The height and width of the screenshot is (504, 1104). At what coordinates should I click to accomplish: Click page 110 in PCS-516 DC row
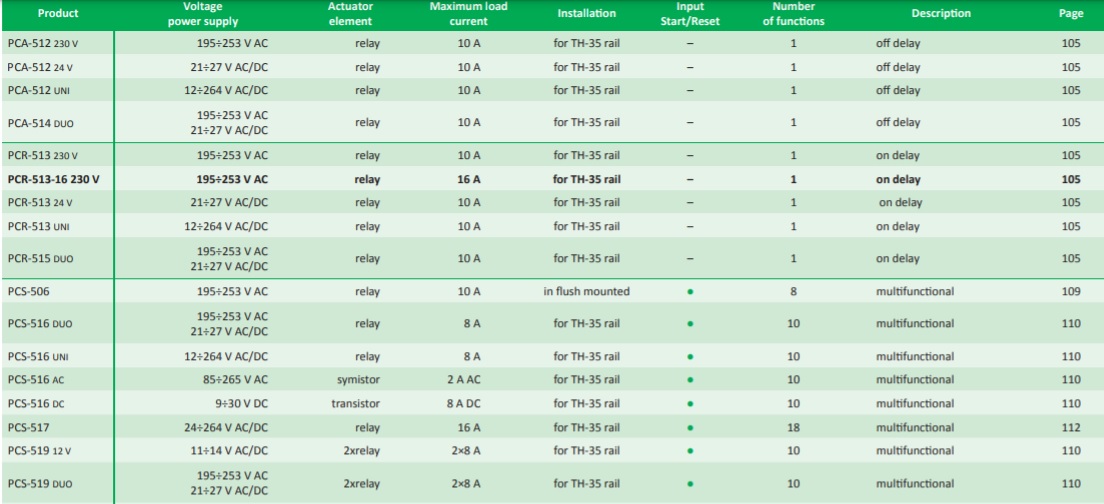[1071, 403]
